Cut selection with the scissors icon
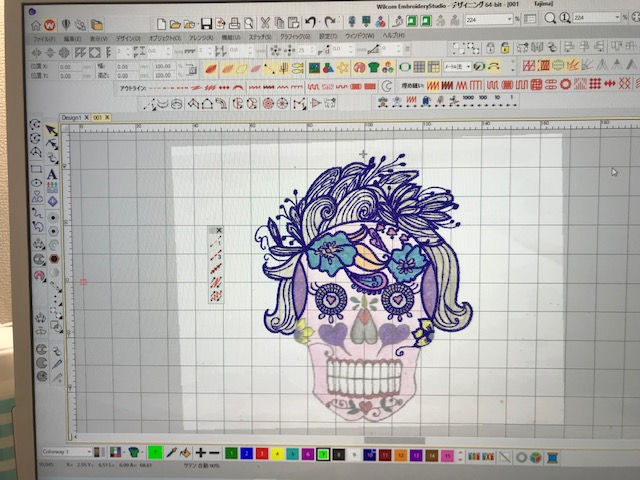 (265, 22)
